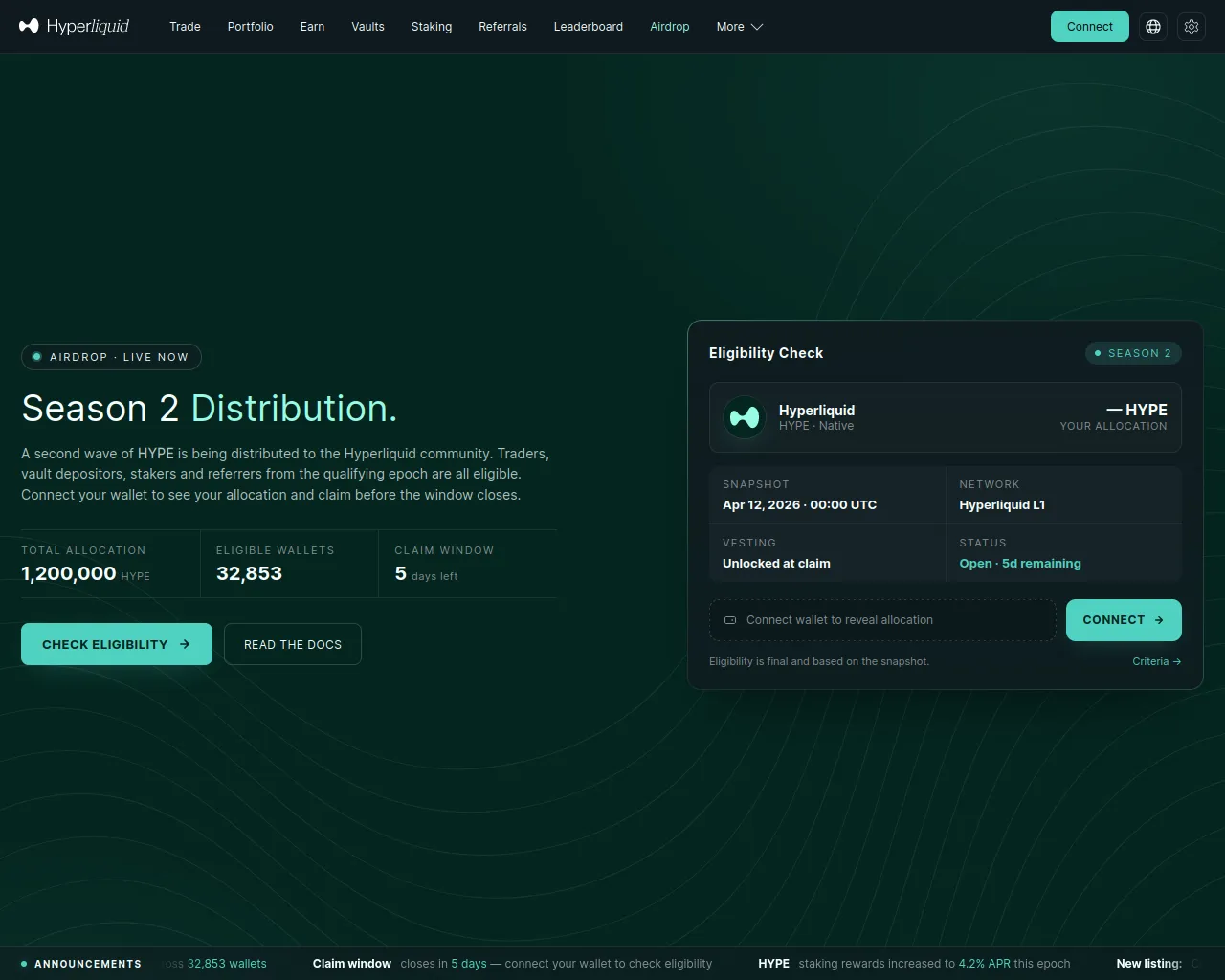Open the language globe selector
The width and height of the screenshot is (1225, 980).
tap(1153, 27)
